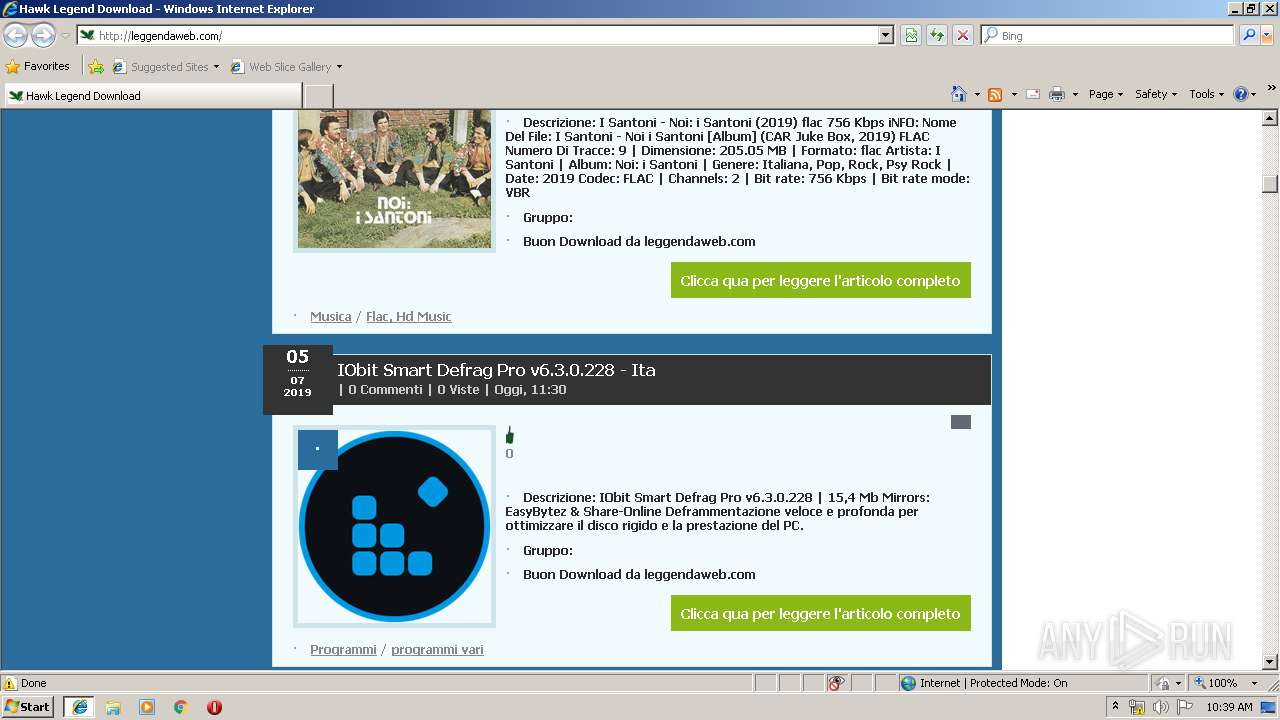The image size is (1280, 720).
Task: Expand the search provider dropdown arrow
Action: pos(1268,35)
